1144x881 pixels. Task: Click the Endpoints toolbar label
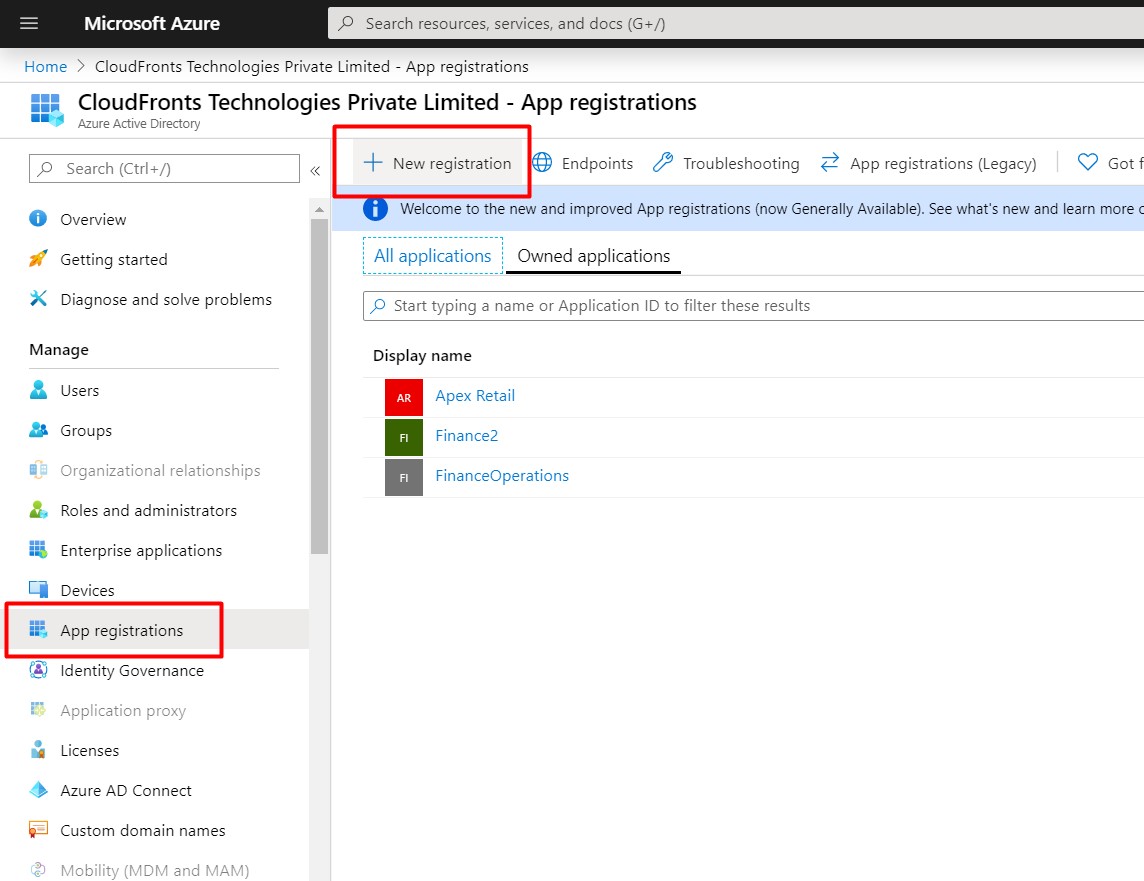tap(597, 163)
